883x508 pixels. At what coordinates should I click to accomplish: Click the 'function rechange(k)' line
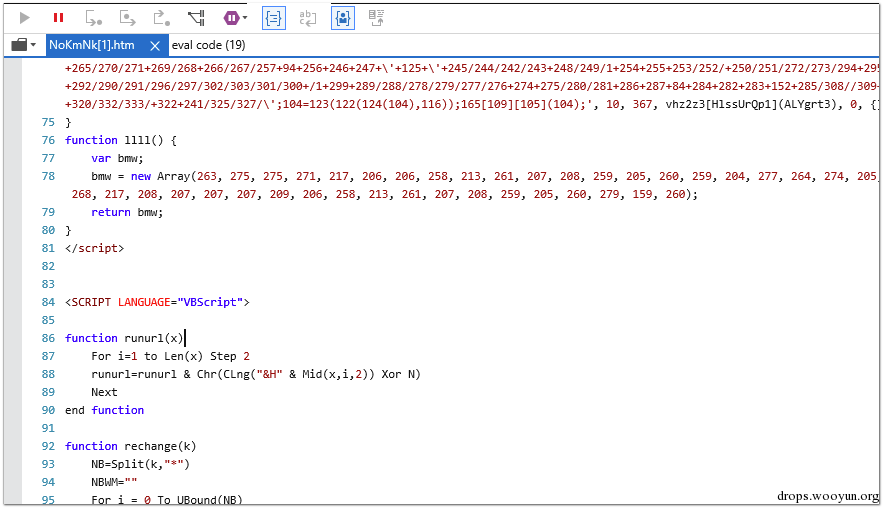pos(131,446)
